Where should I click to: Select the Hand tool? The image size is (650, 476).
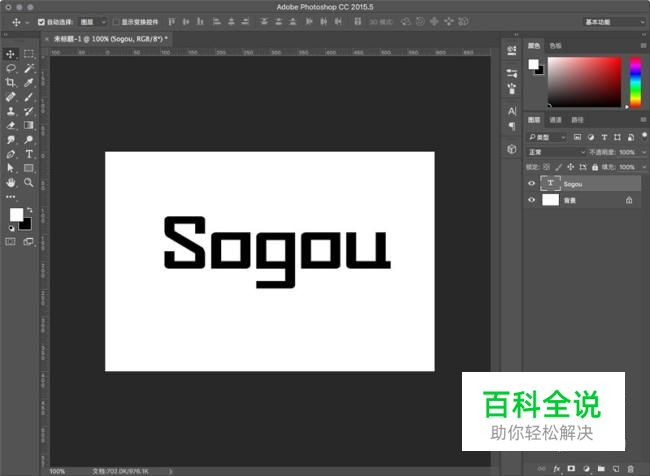coord(11,182)
